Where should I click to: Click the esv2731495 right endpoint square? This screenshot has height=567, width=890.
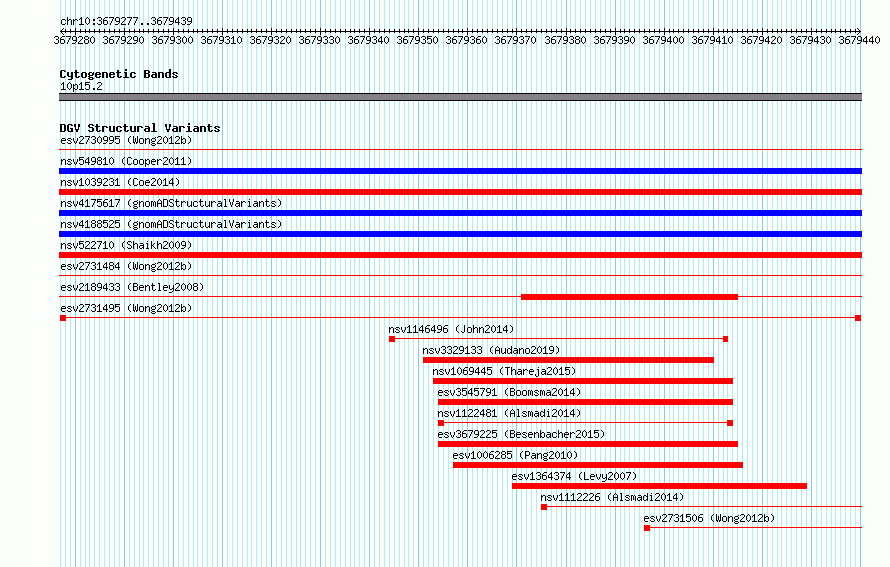858,318
